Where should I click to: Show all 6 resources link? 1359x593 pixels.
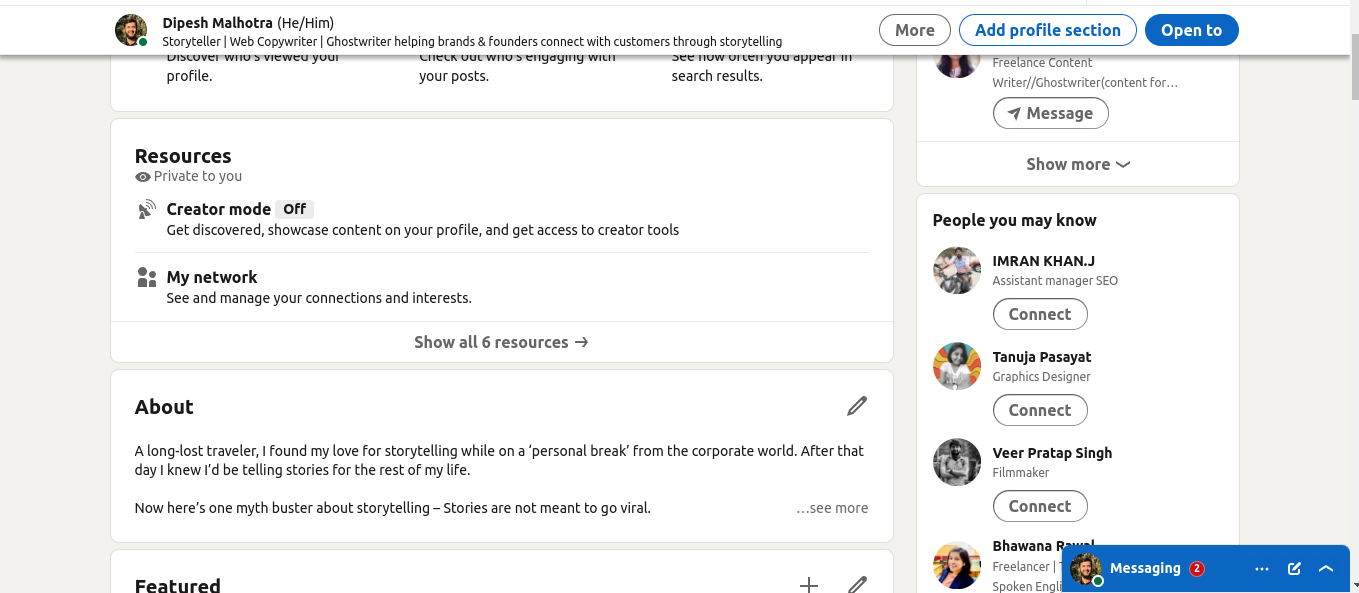pyautogui.click(x=502, y=342)
